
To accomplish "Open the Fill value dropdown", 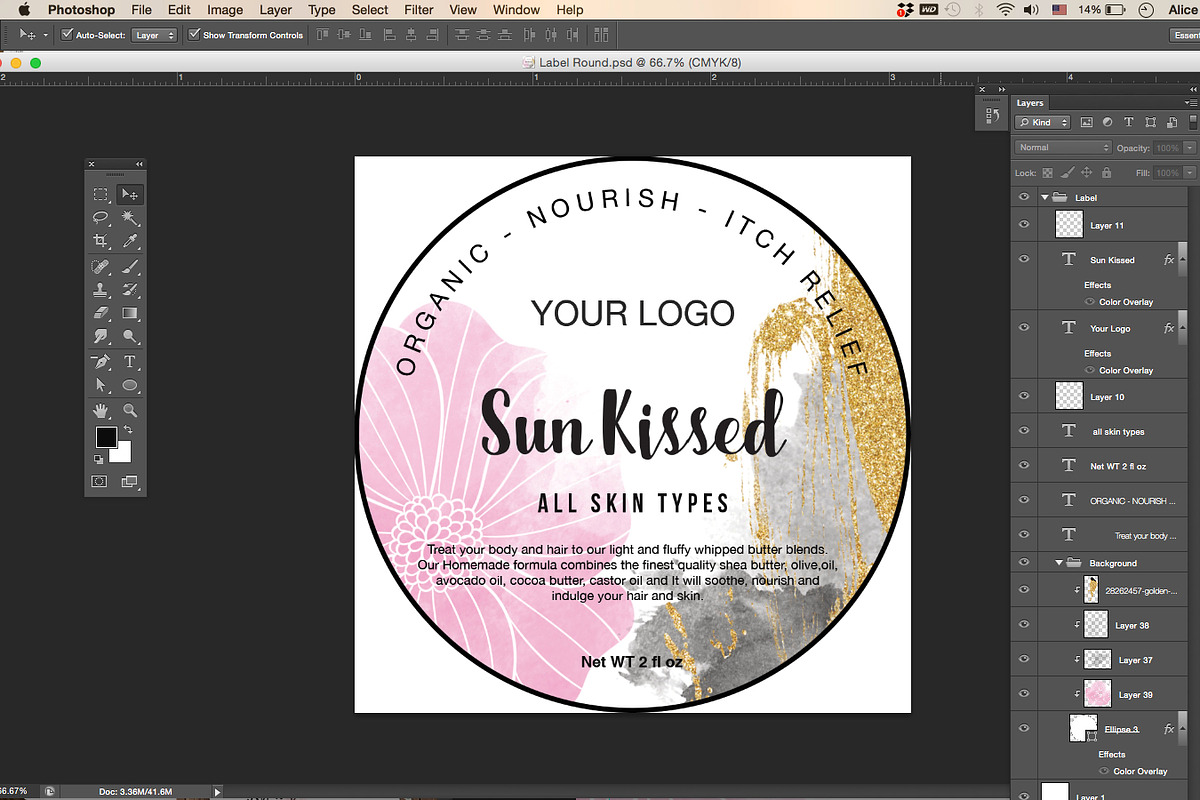I will 1190,173.
